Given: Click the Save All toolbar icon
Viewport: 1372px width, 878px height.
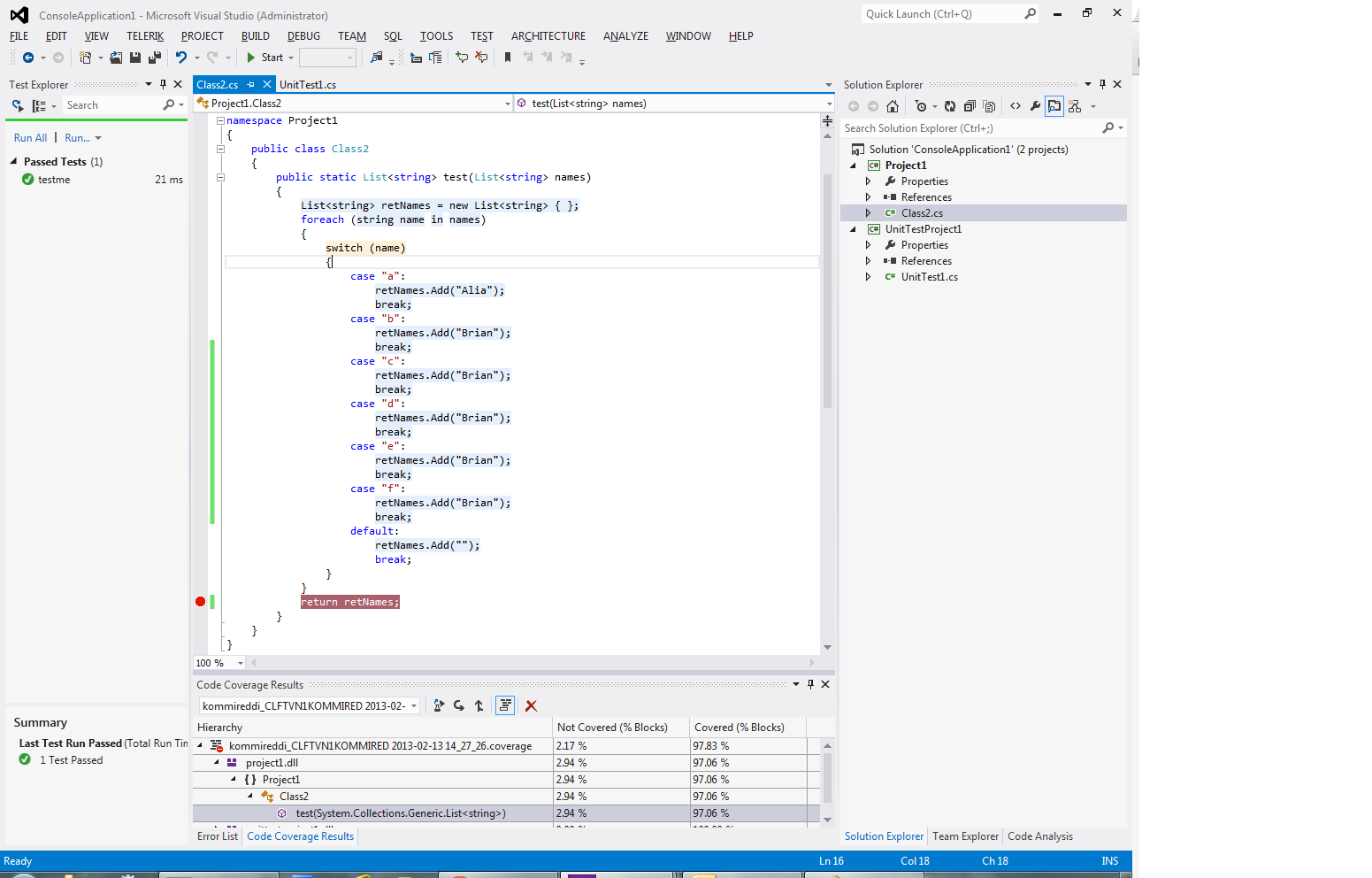Looking at the screenshot, I should click(154, 58).
